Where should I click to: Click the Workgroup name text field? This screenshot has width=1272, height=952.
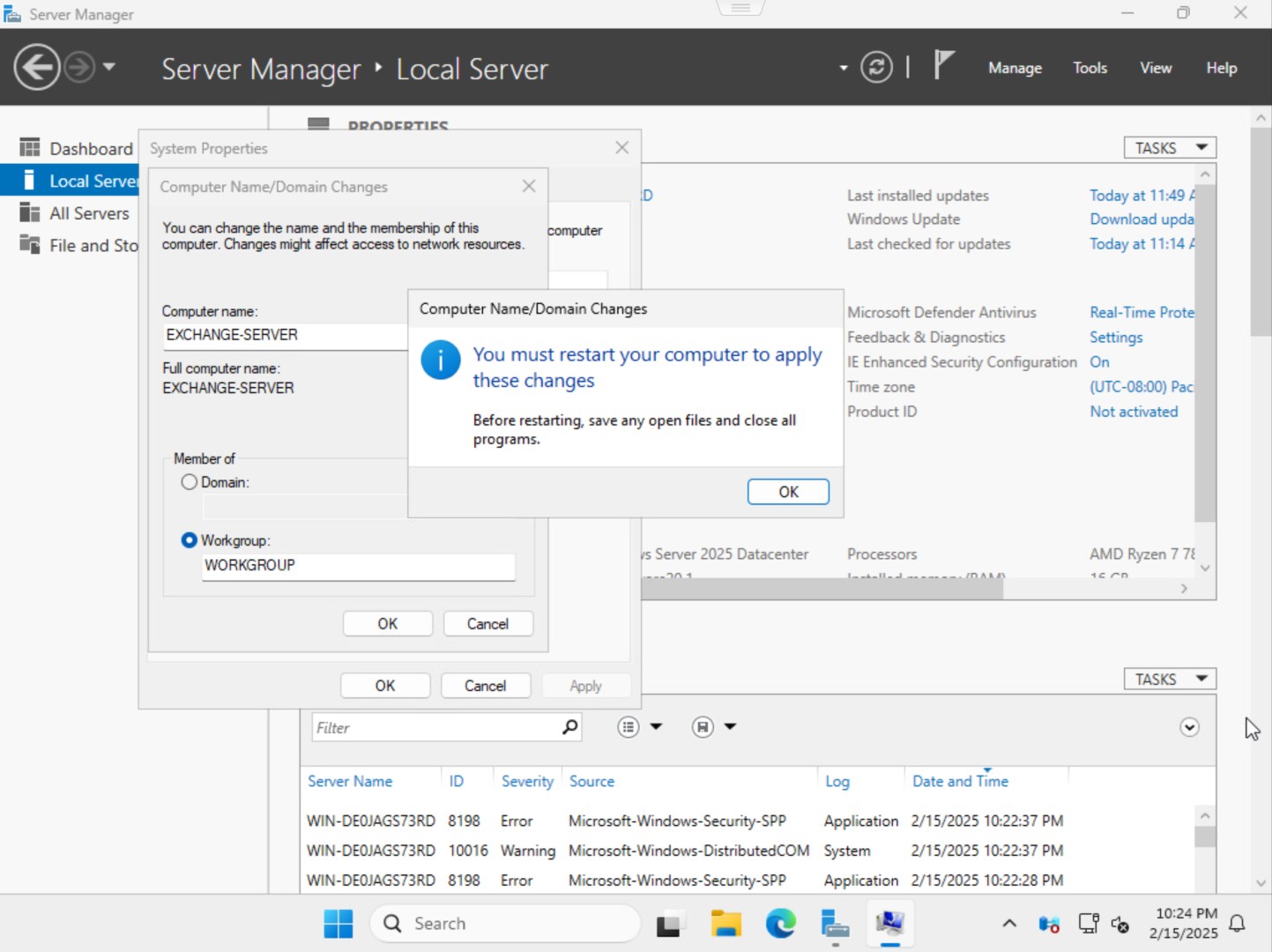(358, 566)
